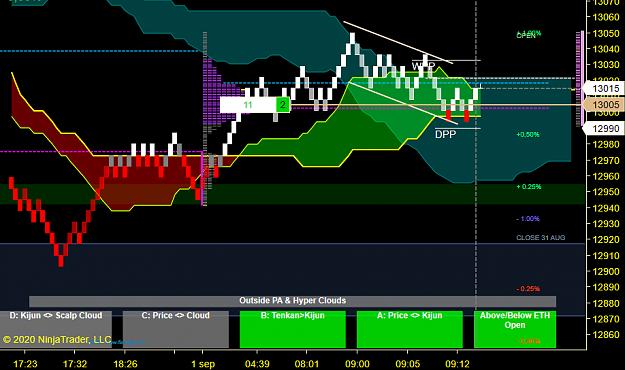Click the '+0,50%' level label
Viewport: 625px width, 370px height.
pyautogui.click(x=528, y=135)
